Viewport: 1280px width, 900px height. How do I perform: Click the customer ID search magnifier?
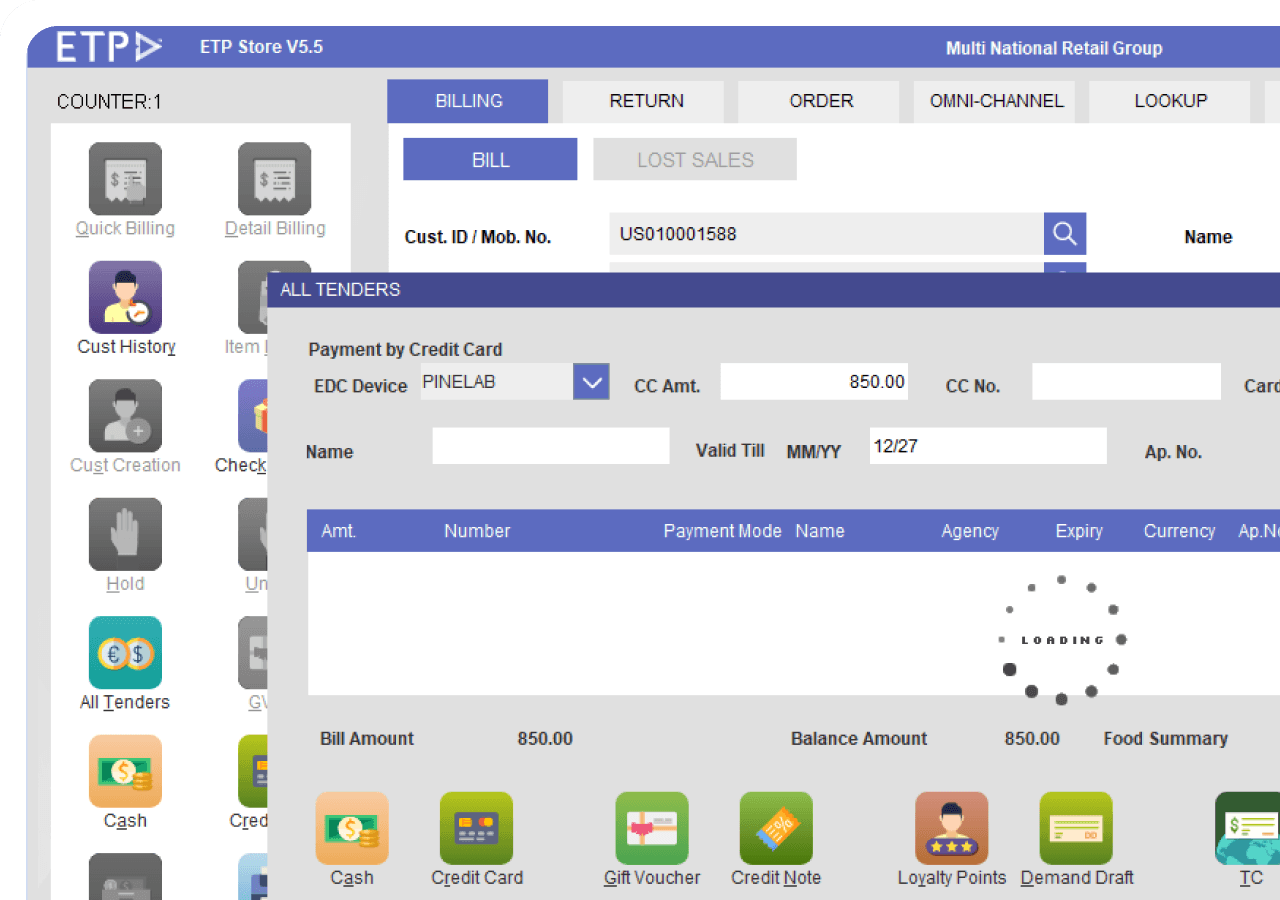click(1065, 234)
